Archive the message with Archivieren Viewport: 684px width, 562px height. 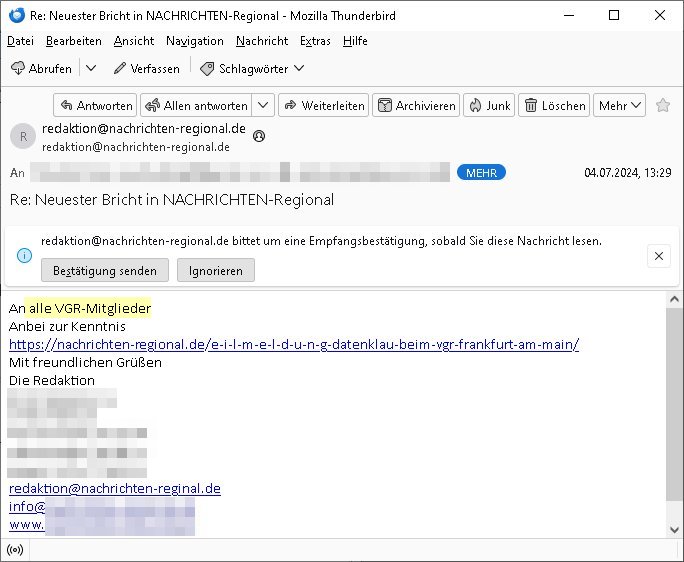pyautogui.click(x=416, y=105)
